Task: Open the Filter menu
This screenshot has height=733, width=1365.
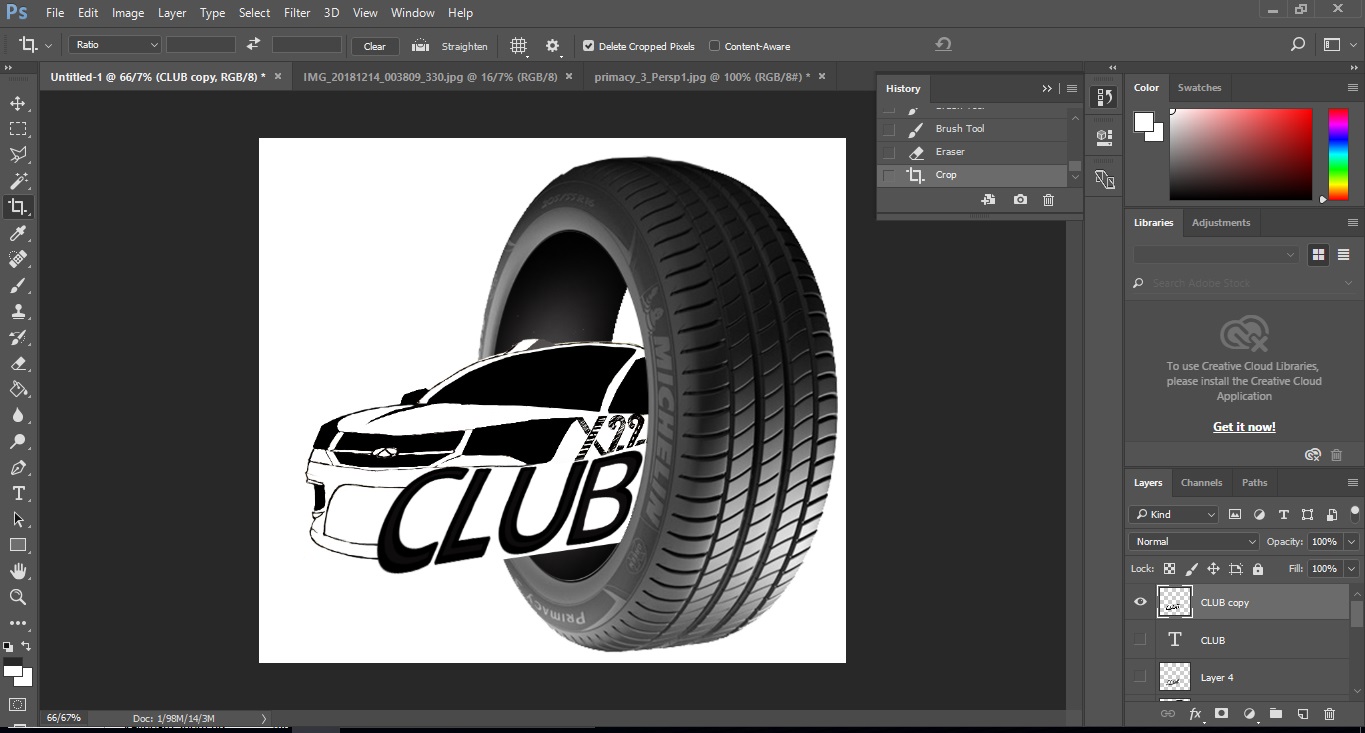Action: coord(297,13)
